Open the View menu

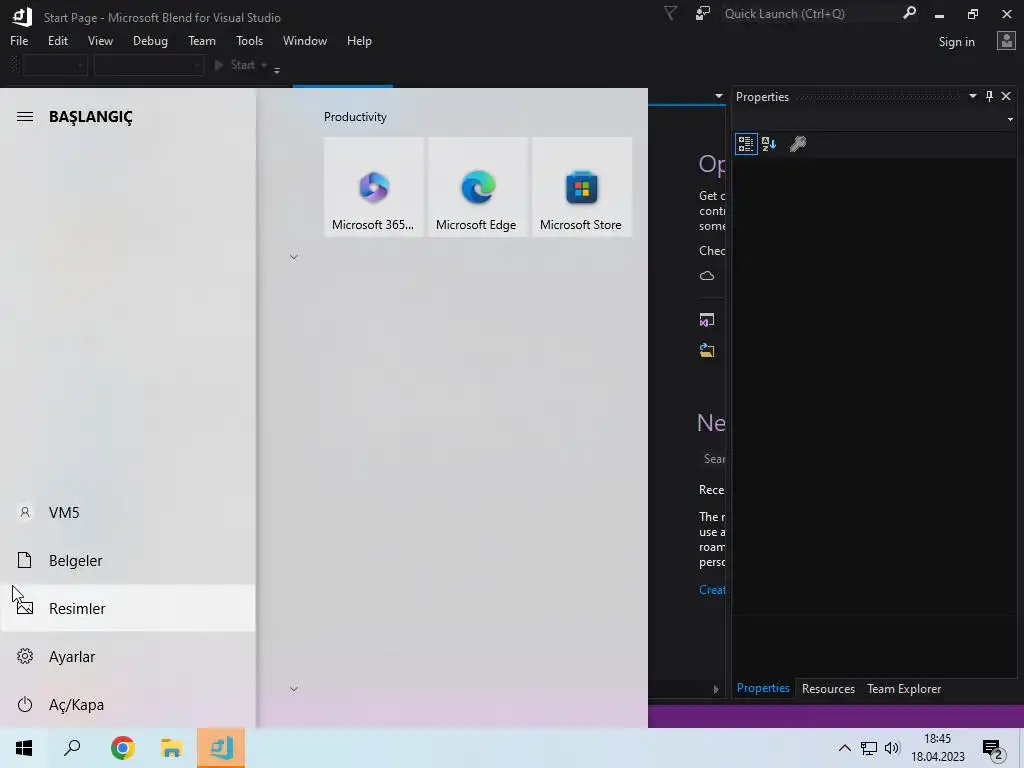click(100, 40)
